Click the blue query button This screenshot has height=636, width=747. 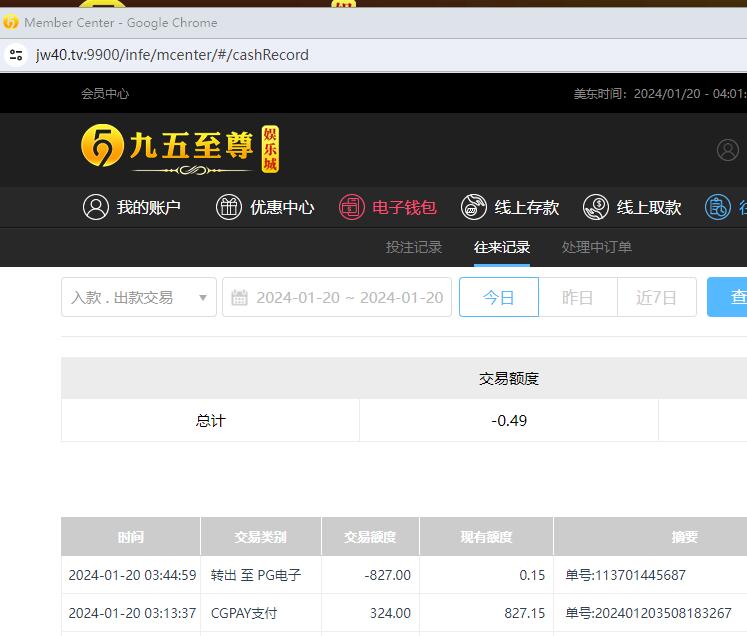pyautogui.click(x=727, y=297)
